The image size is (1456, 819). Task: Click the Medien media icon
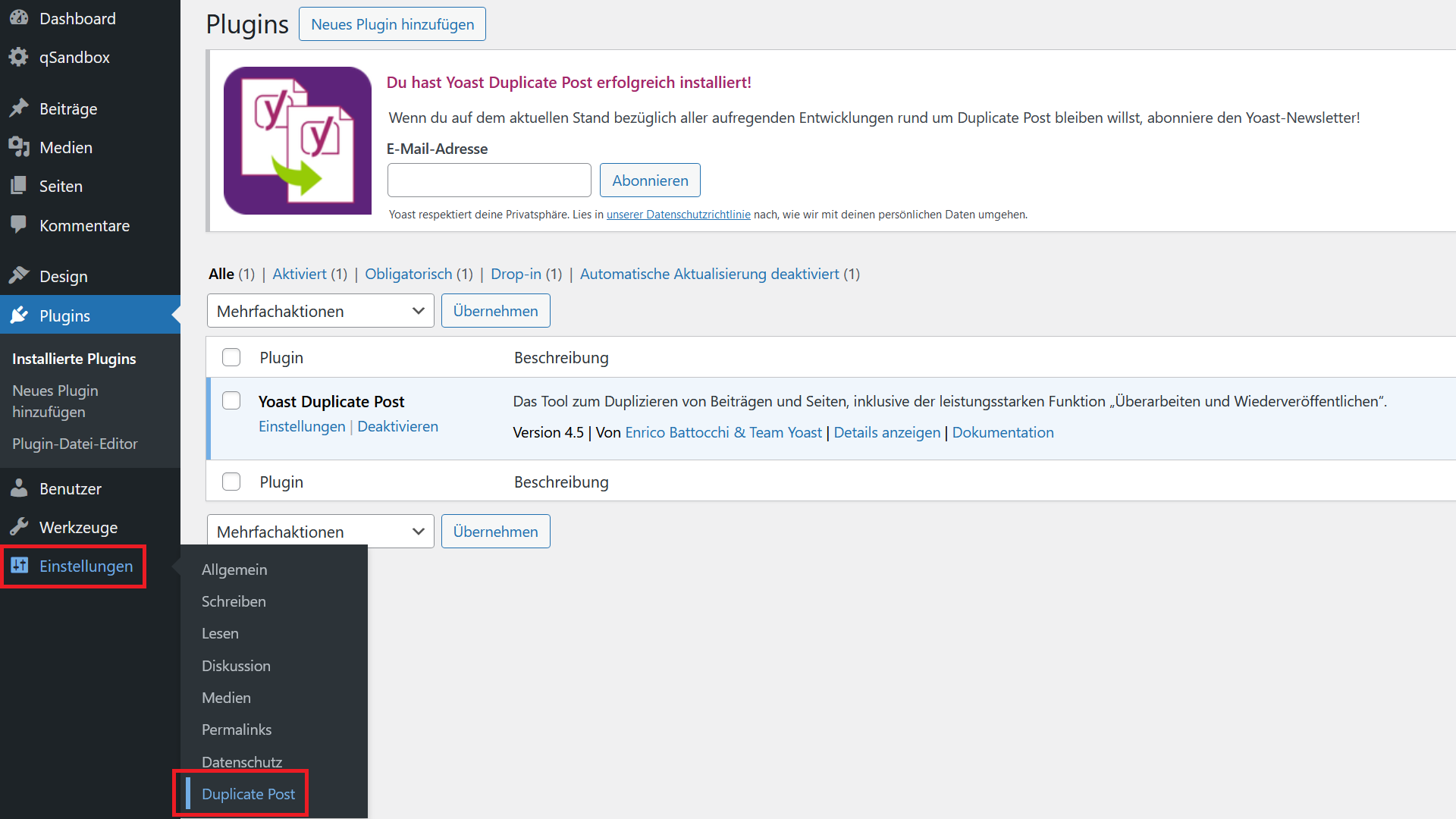(x=19, y=147)
